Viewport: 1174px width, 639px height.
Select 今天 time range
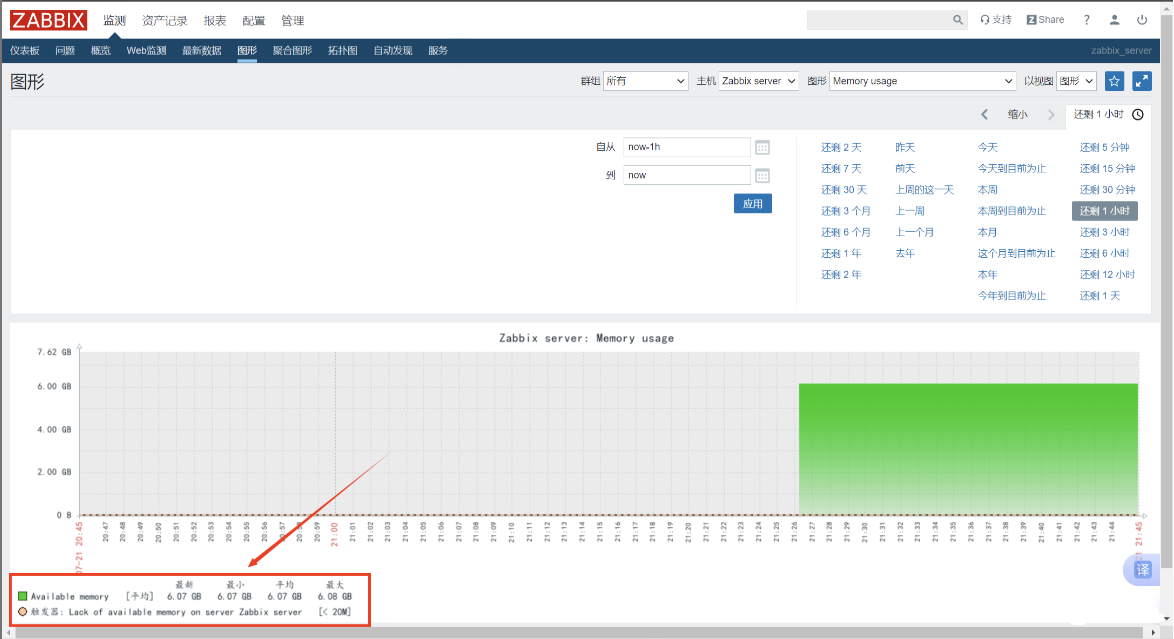coord(988,148)
